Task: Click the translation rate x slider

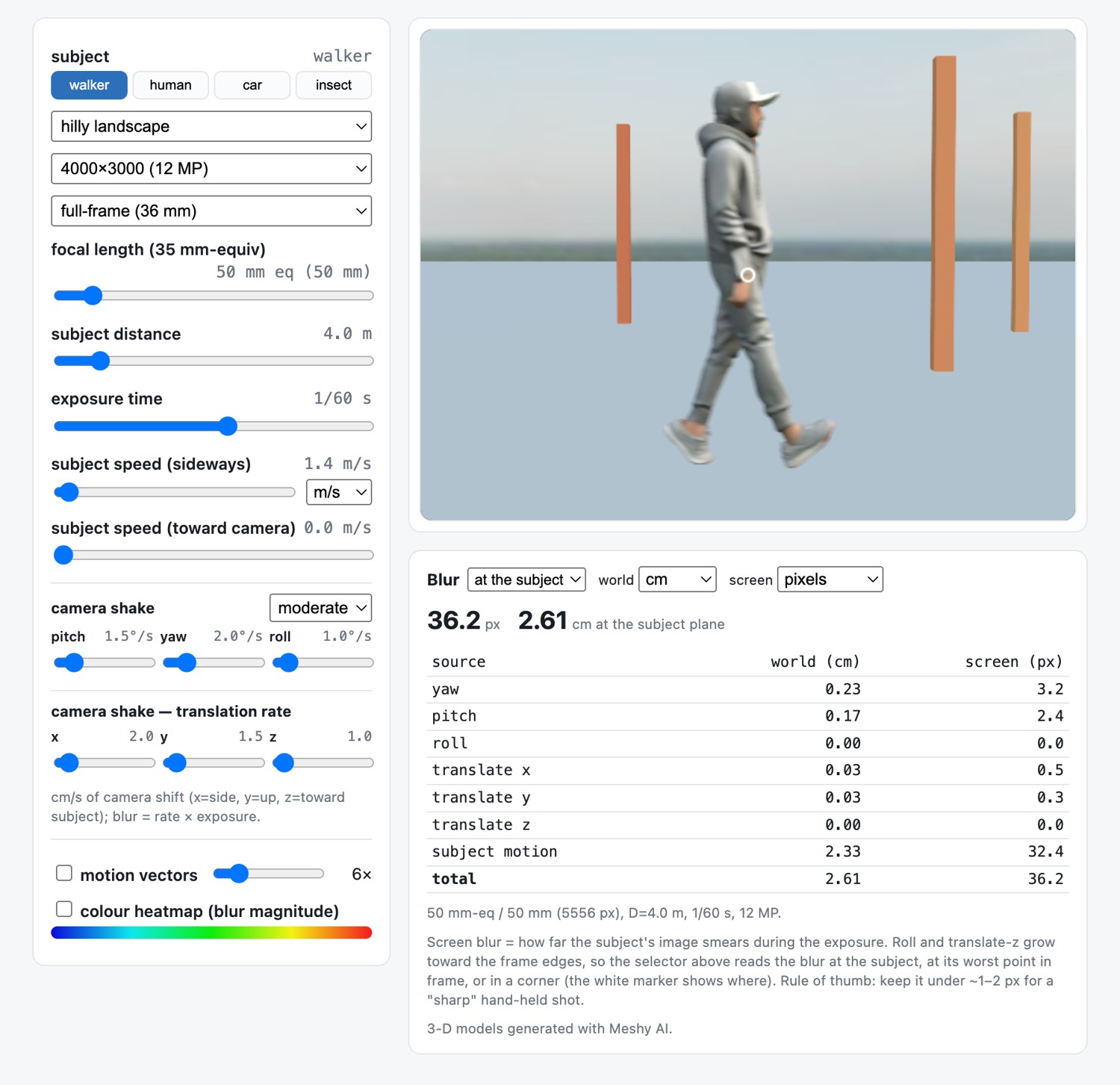Action: point(105,762)
